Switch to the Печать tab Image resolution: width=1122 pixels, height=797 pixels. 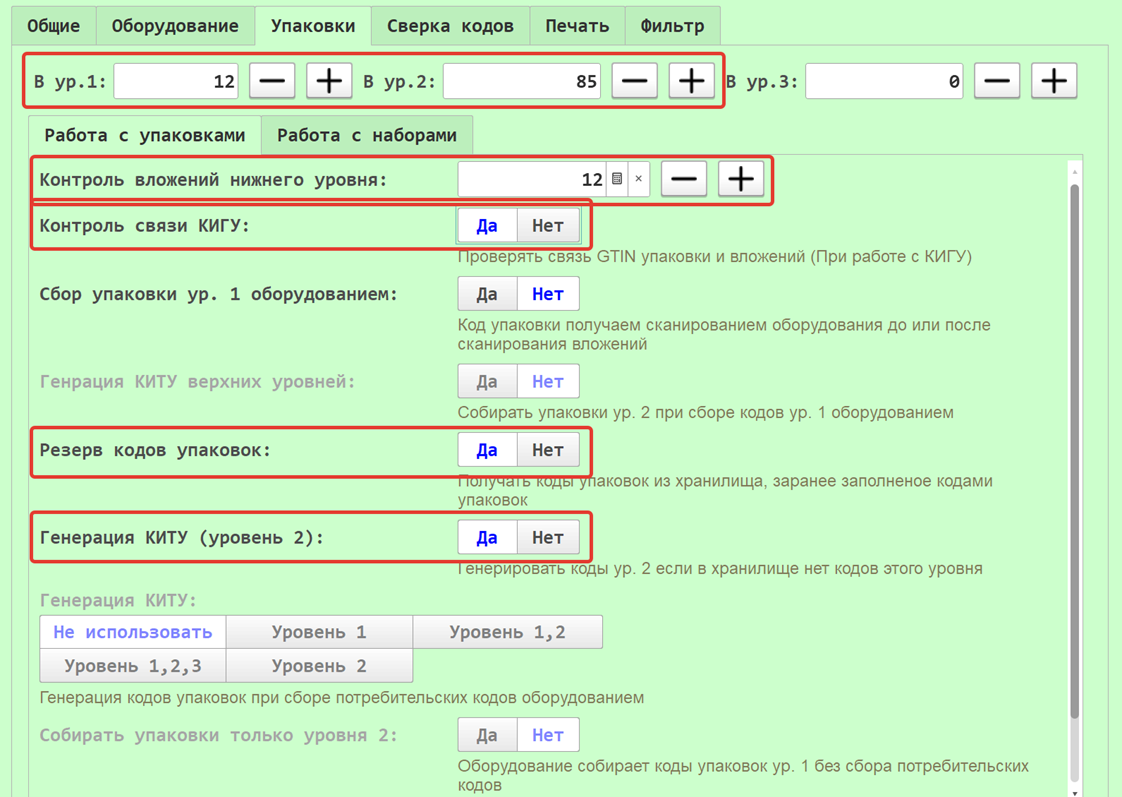click(x=577, y=26)
